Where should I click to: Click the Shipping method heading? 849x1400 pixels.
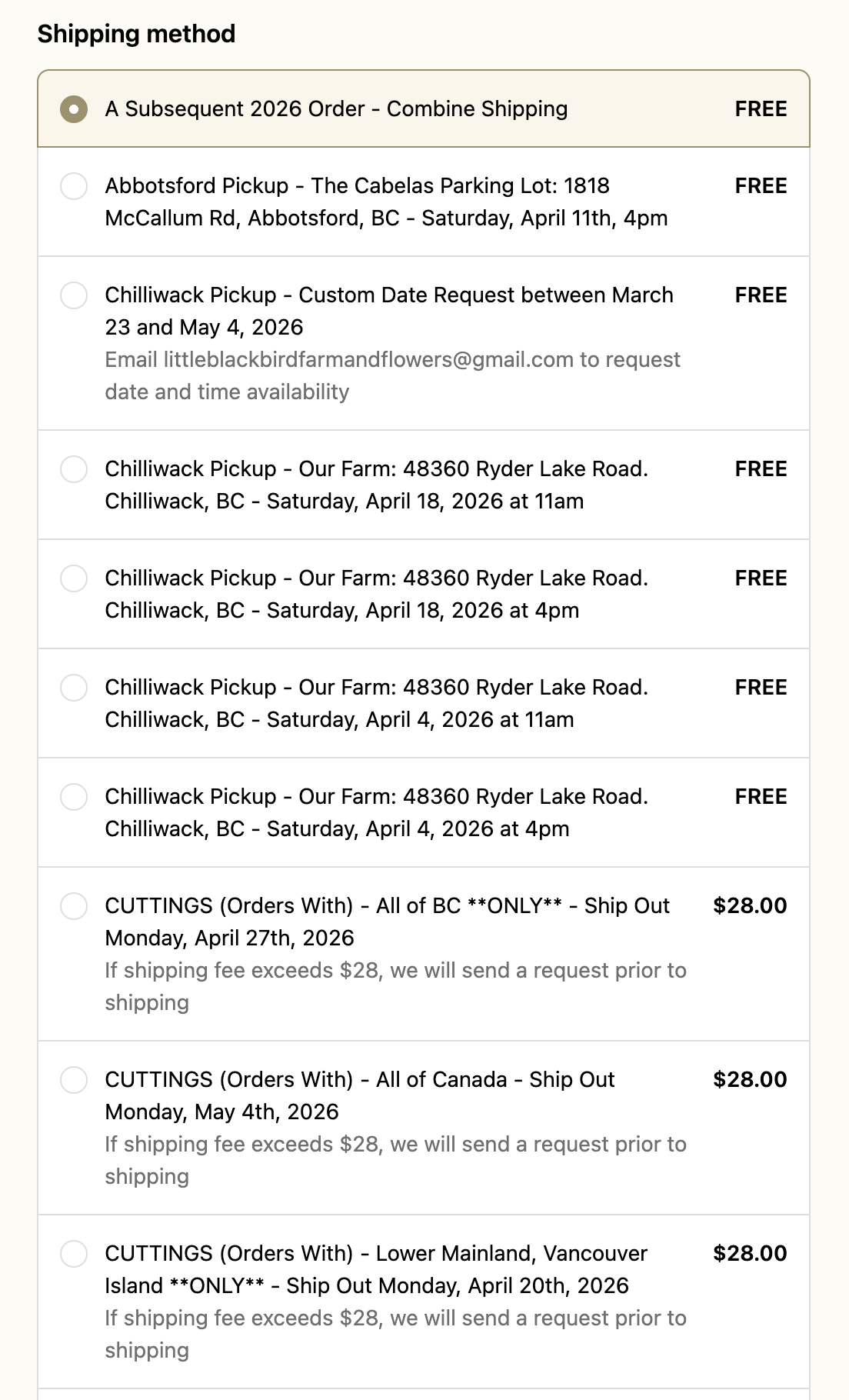[136, 34]
